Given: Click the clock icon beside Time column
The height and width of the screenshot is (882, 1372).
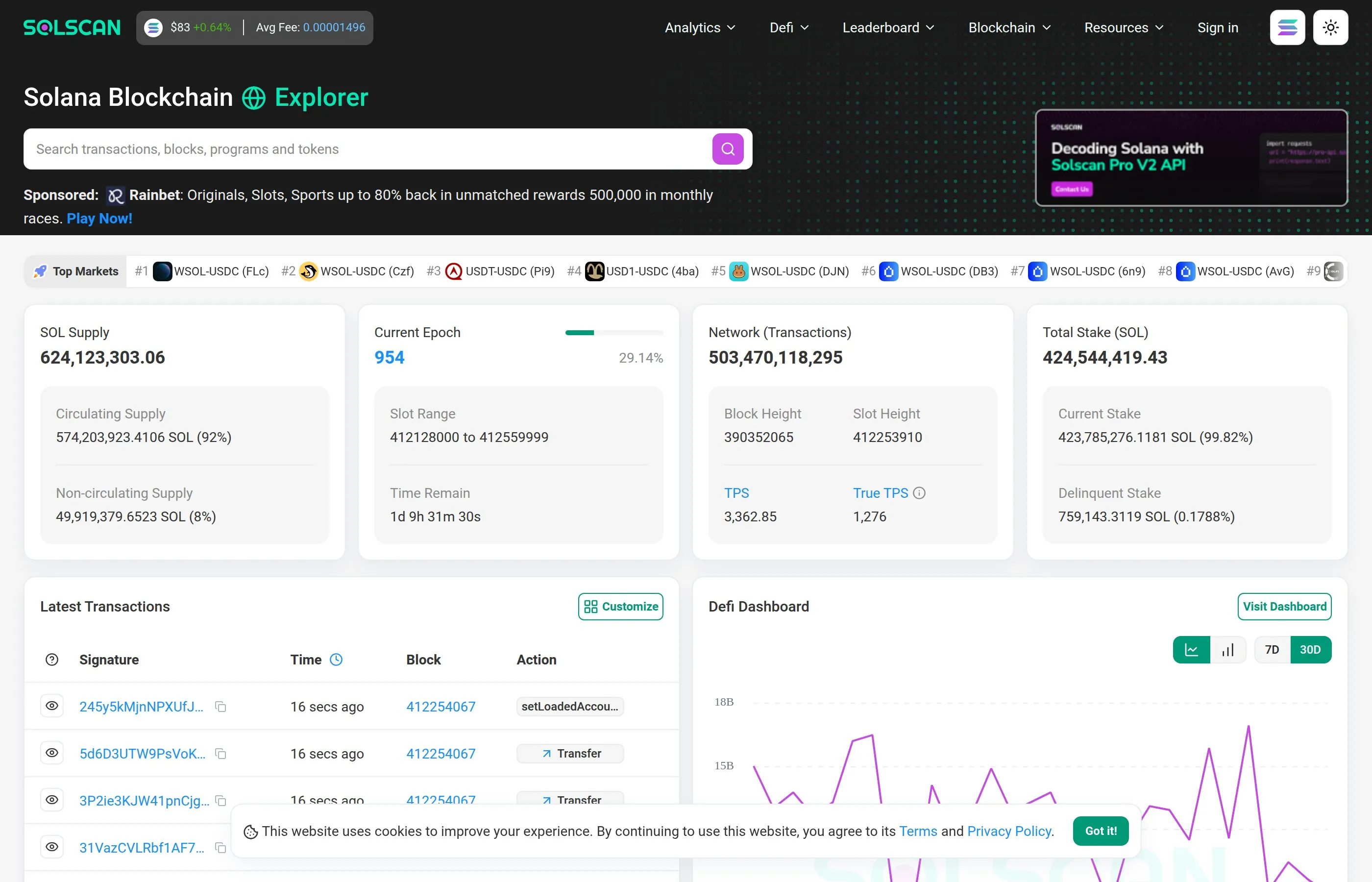Looking at the screenshot, I should (x=336, y=660).
